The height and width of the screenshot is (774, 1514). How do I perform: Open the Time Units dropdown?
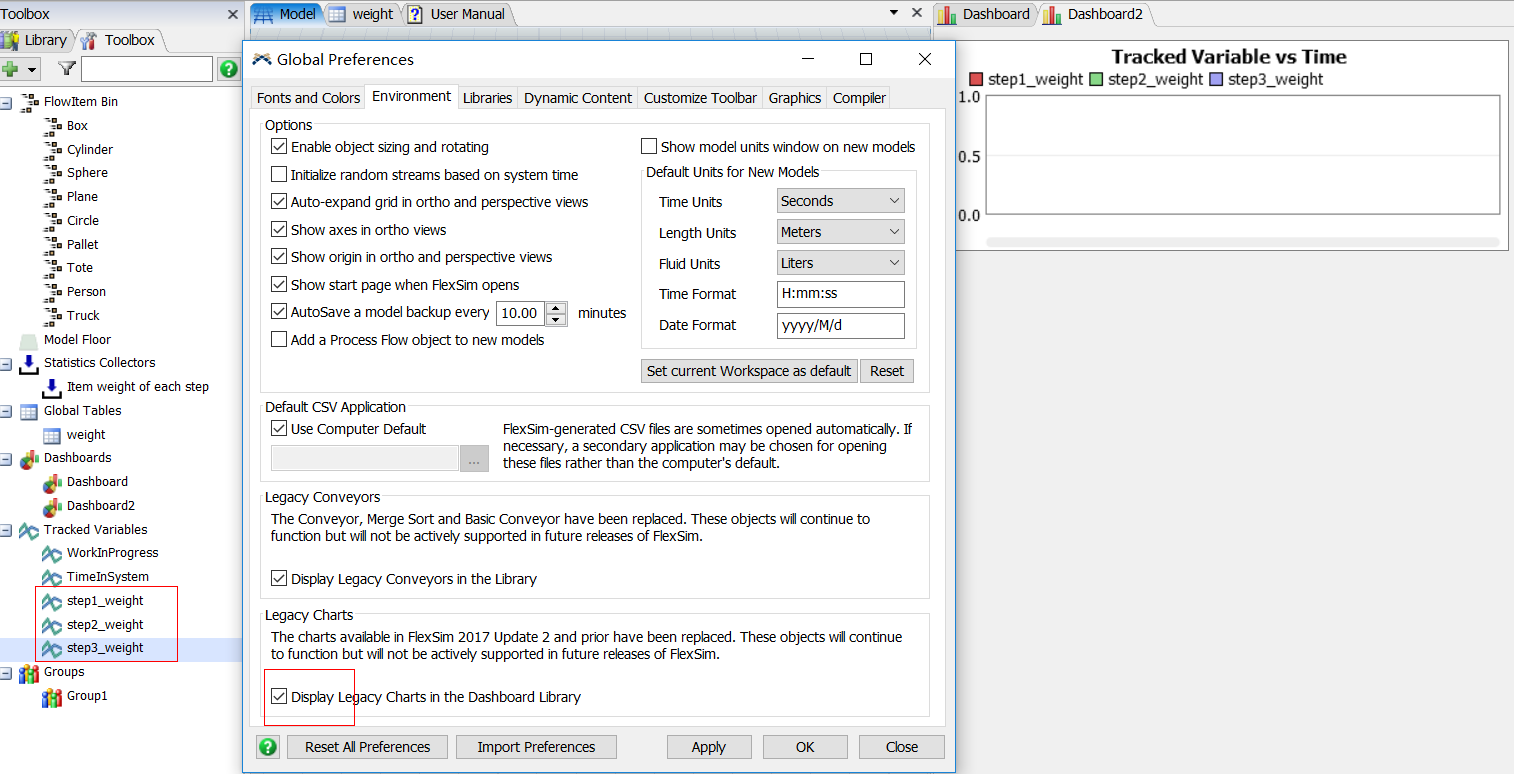(840, 201)
